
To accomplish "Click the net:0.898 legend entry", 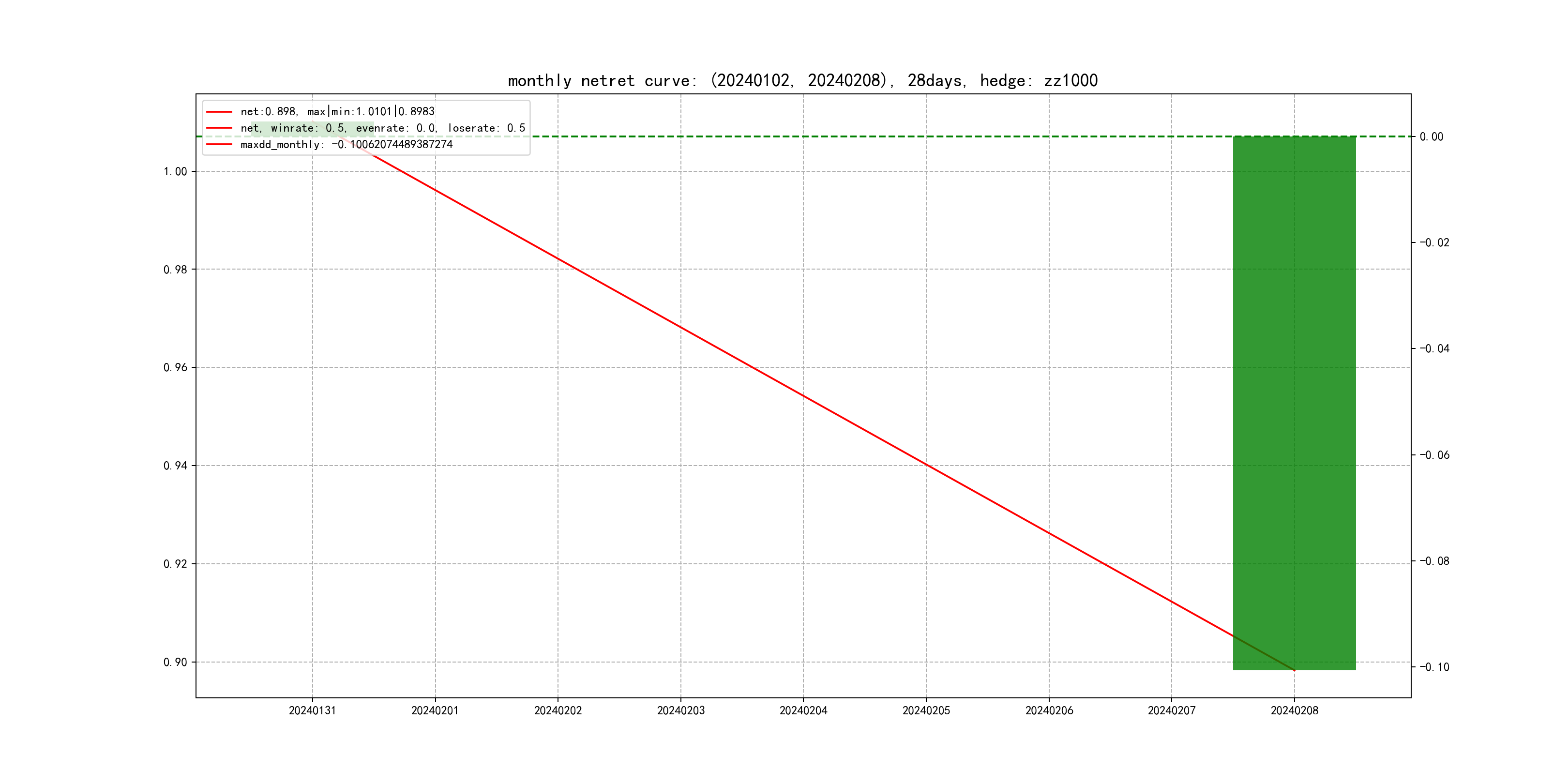I will [x=337, y=111].
